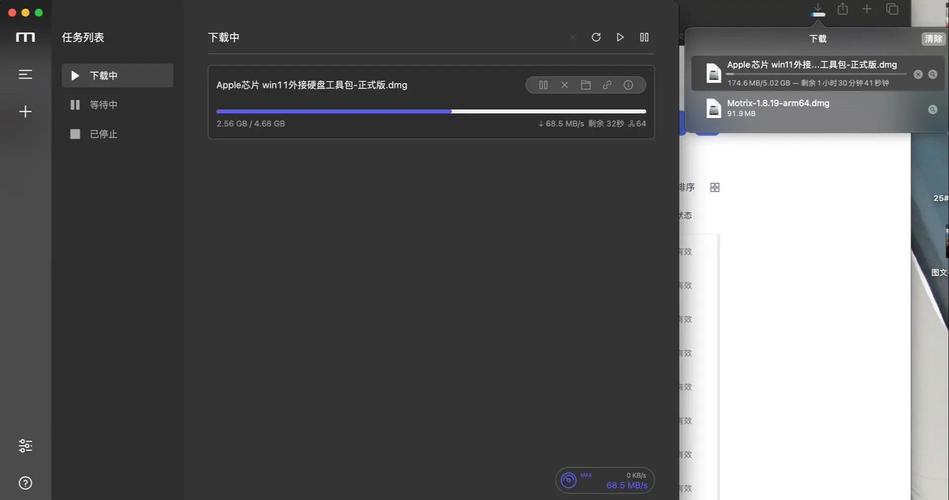This screenshot has width=949, height=500.
Task: Remove the Apple芯片 win11 task with X
Action: [564, 85]
